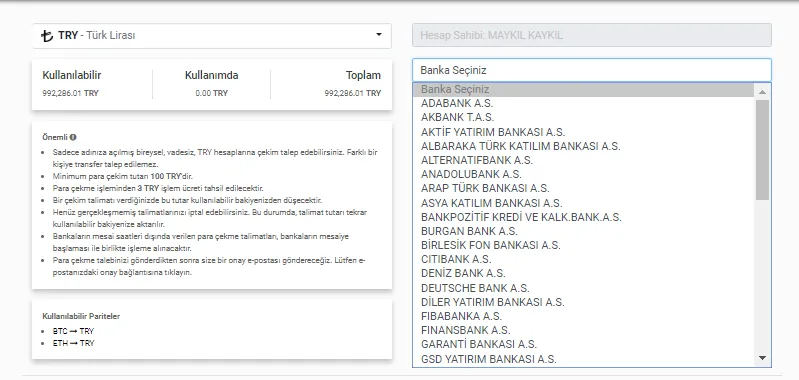Select DEUTSCHE BANK A.S.
Viewport: 799px width, 380px height.
coord(583,288)
